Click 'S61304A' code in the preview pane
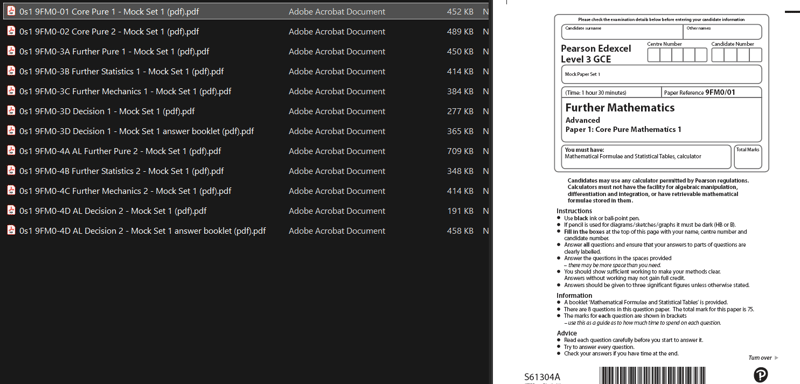 click(542, 377)
